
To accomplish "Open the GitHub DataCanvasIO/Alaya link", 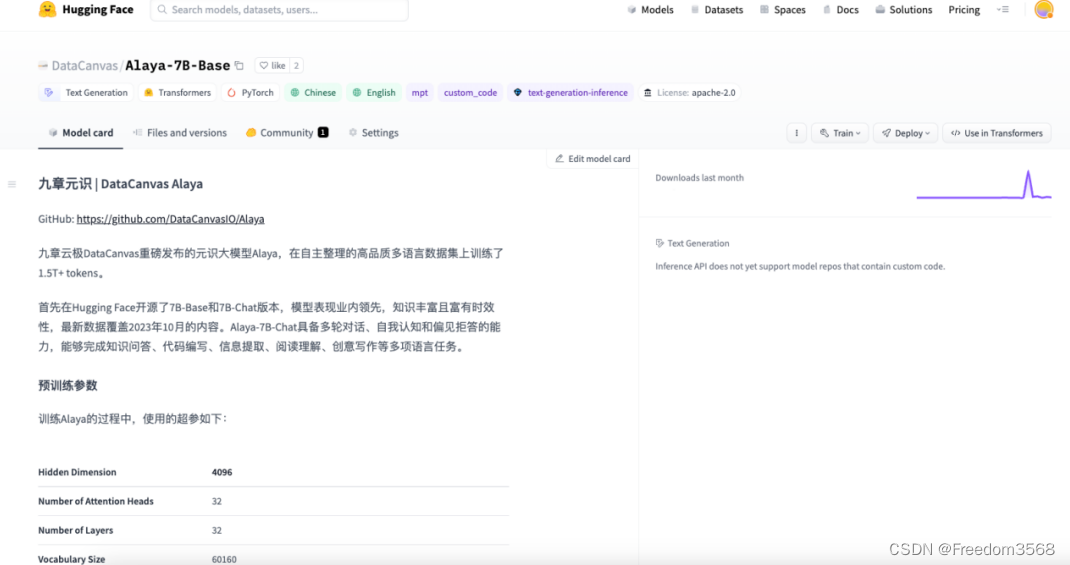I will pyautogui.click(x=170, y=219).
